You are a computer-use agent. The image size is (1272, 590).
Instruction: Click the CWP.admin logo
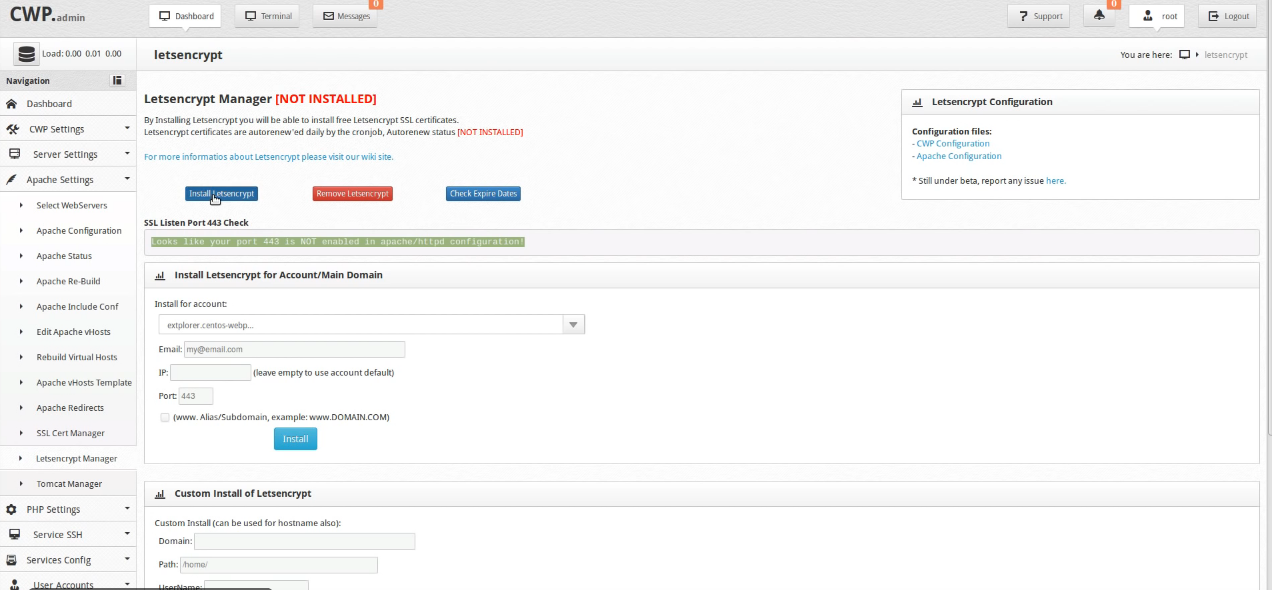point(47,15)
